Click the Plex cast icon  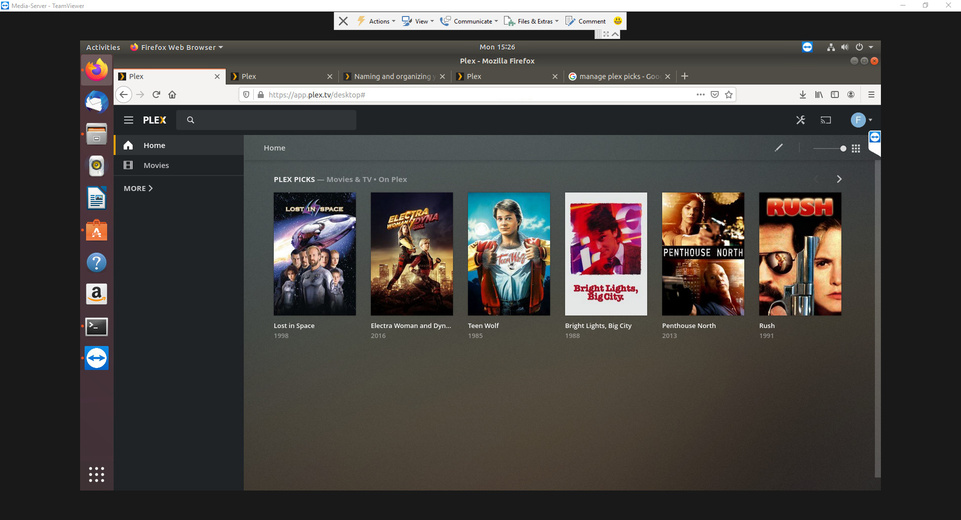[826, 120]
